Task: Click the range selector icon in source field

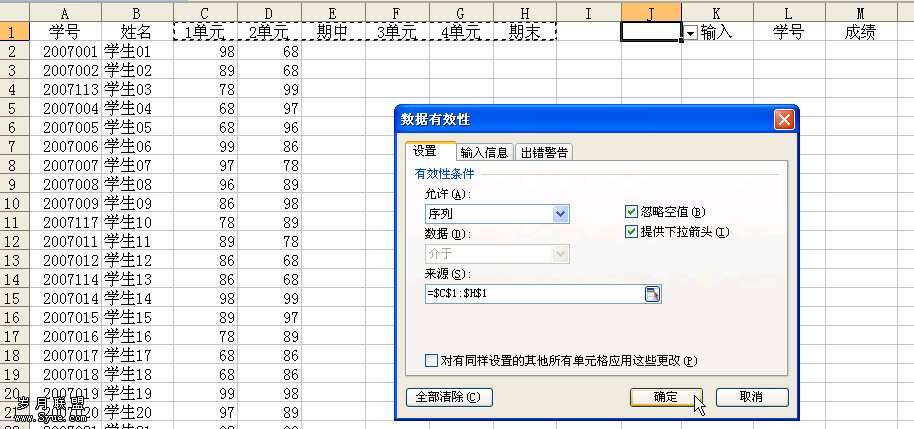Action: (x=652, y=294)
